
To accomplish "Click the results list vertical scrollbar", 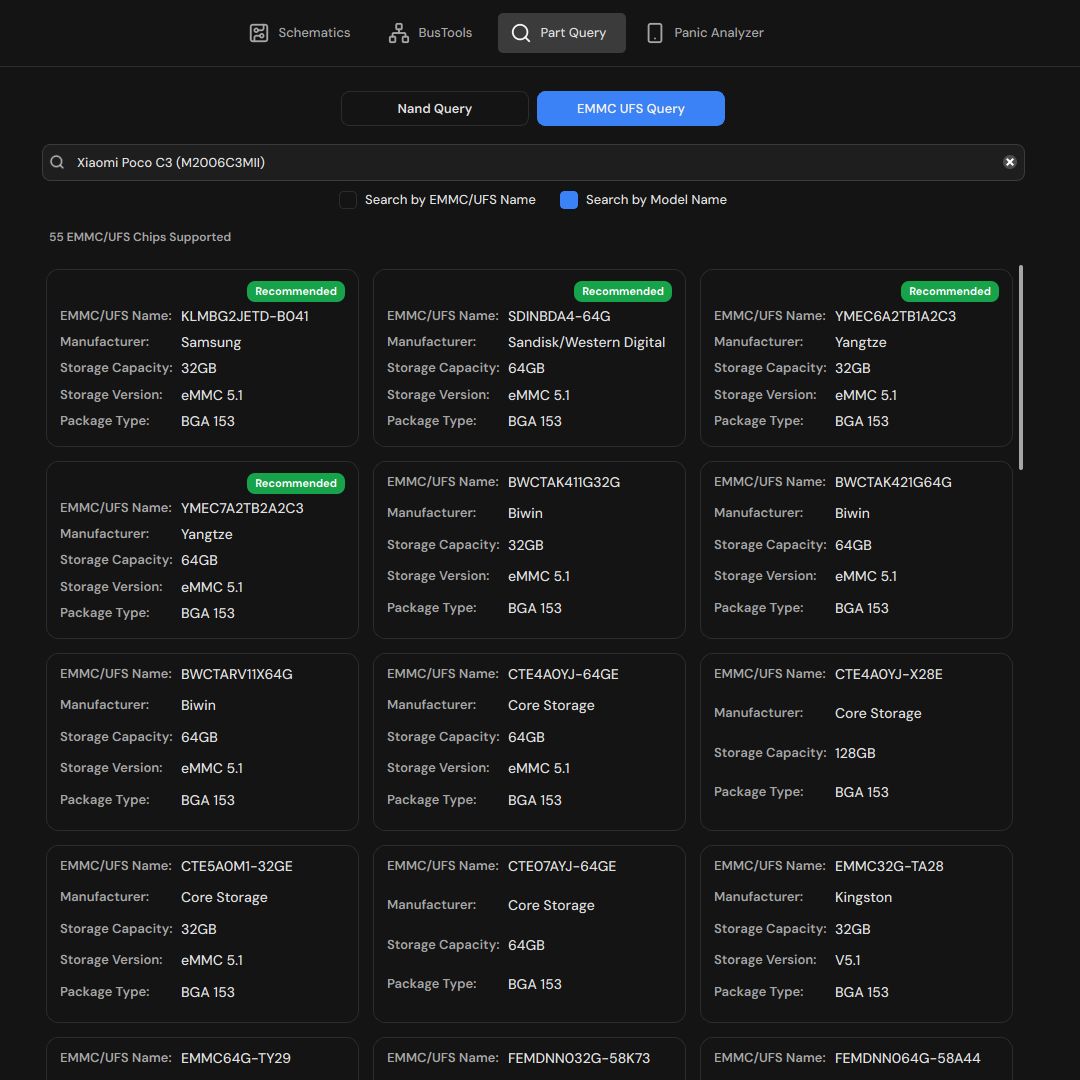I will pos(1020,367).
